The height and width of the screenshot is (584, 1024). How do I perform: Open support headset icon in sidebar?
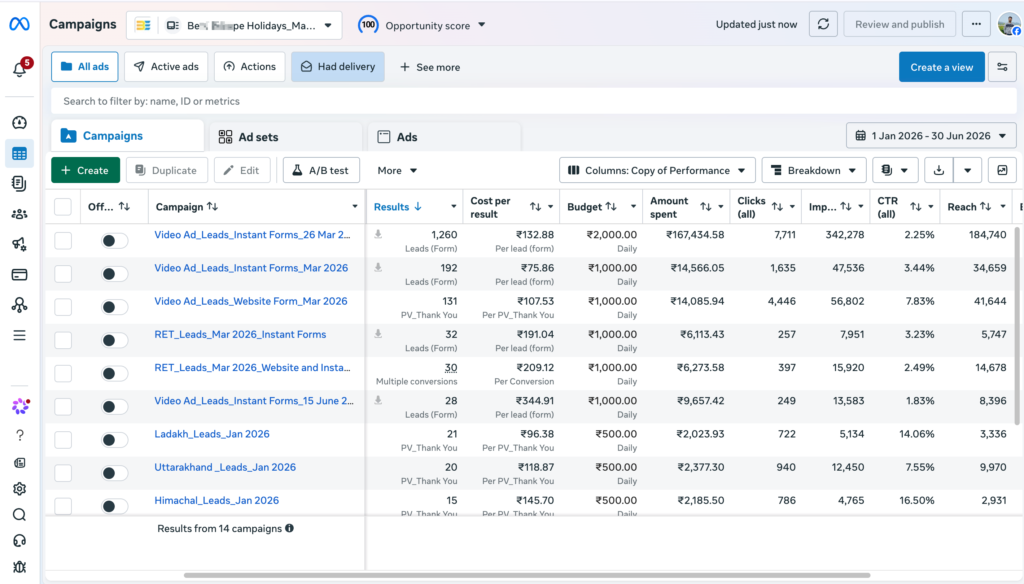(20, 541)
